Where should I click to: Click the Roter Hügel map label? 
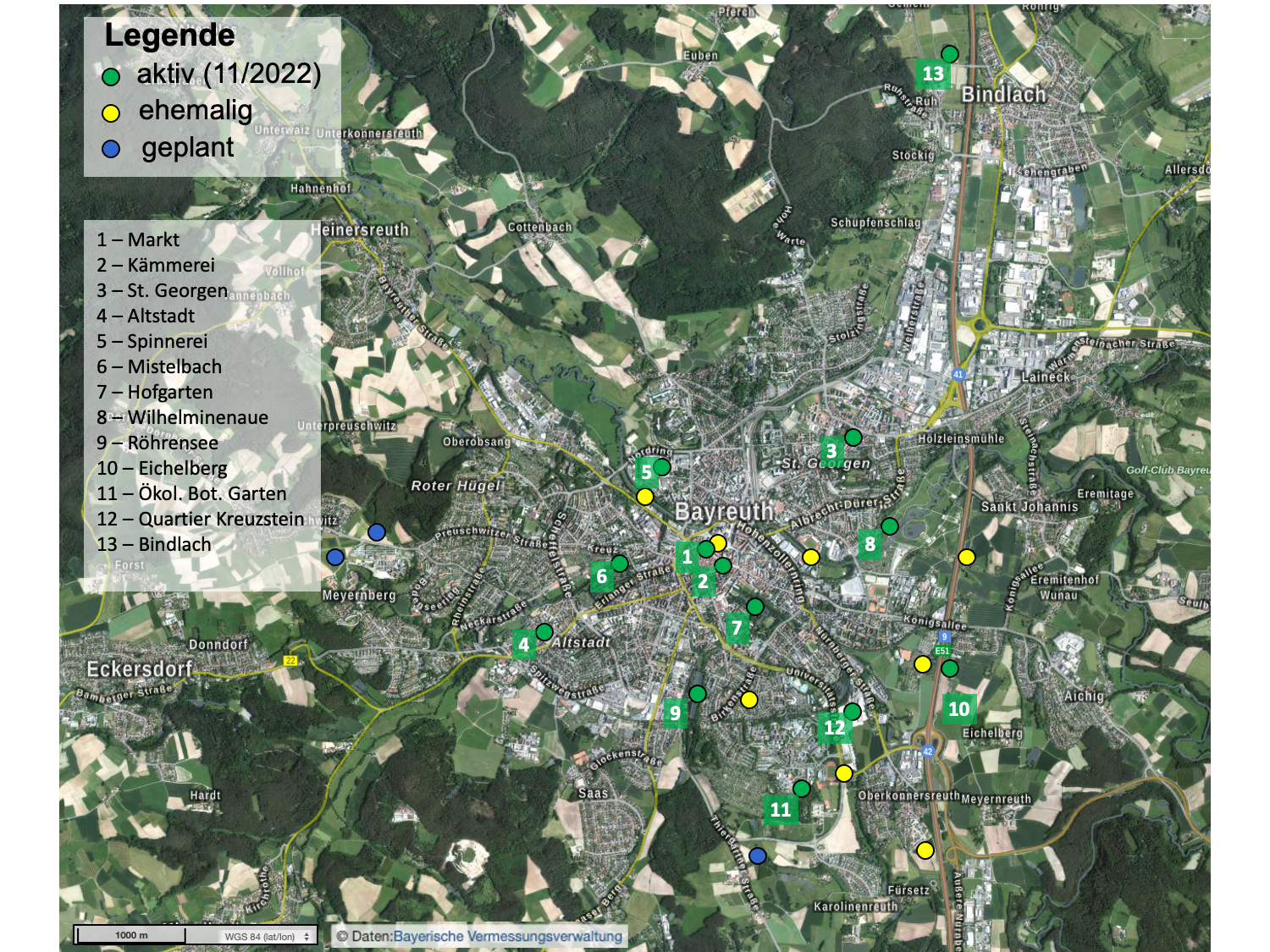[x=456, y=486]
